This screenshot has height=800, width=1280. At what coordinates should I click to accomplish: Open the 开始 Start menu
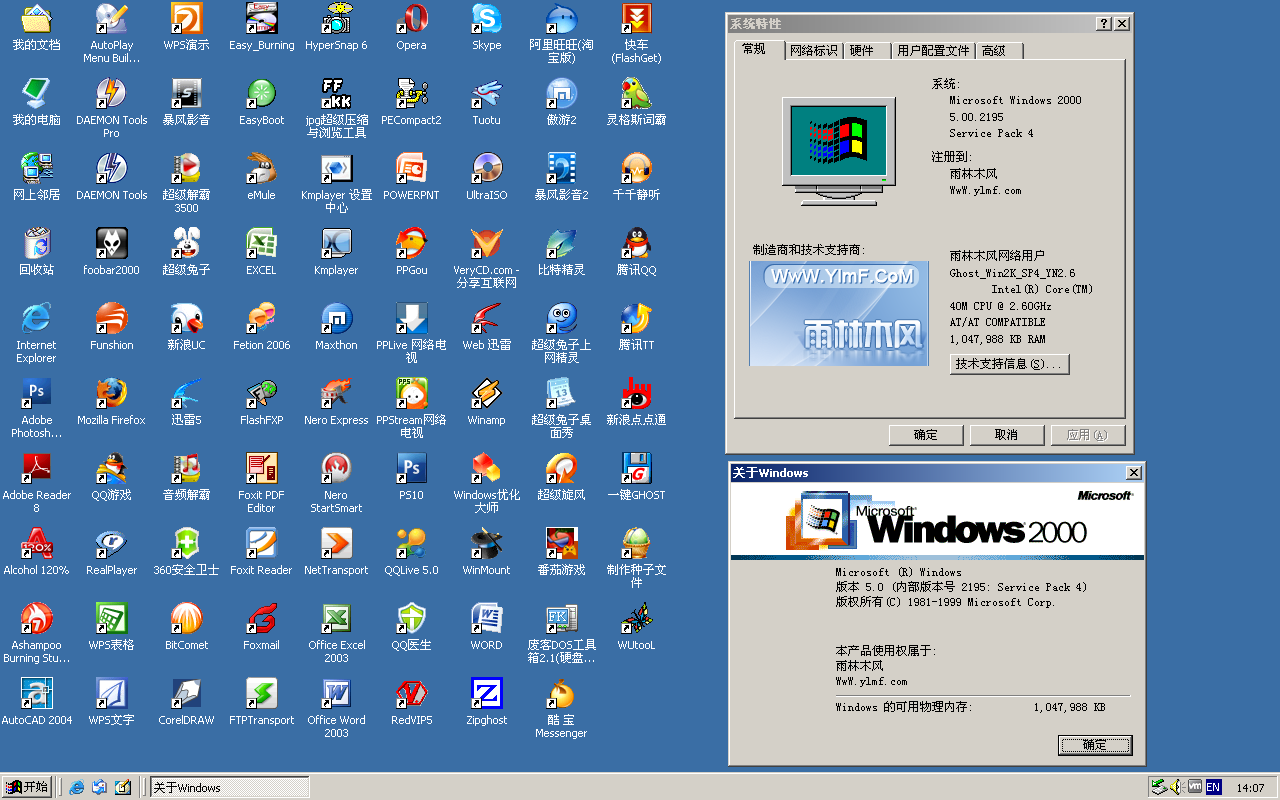[x=27, y=787]
